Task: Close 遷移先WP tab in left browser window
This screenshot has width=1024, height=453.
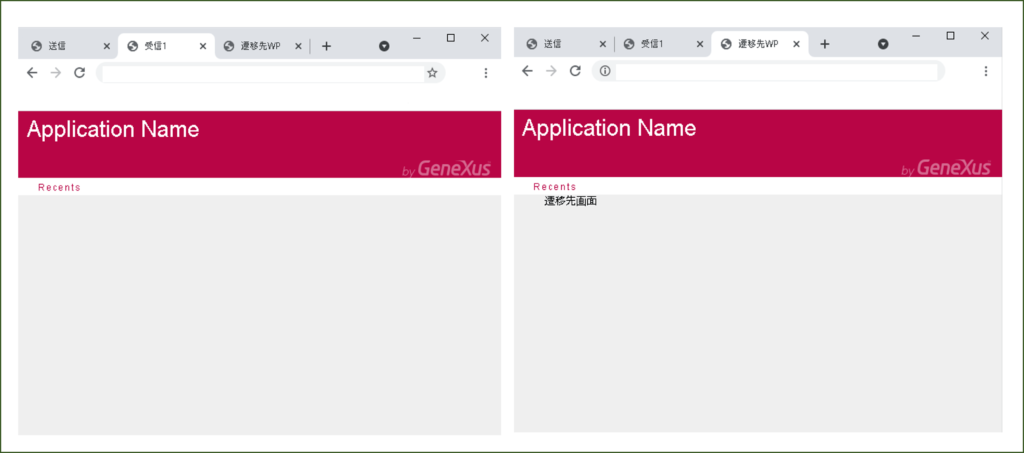Action: click(x=298, y=46)
